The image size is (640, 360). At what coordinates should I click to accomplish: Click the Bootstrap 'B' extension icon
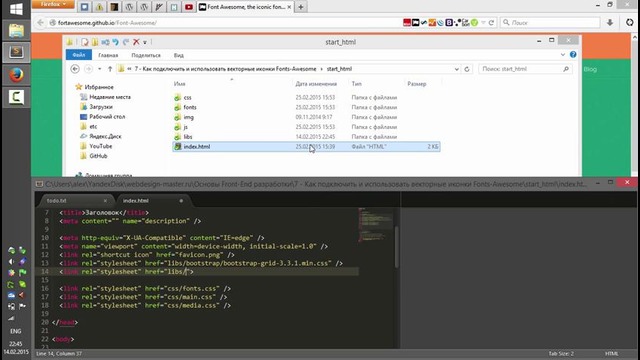449,23
